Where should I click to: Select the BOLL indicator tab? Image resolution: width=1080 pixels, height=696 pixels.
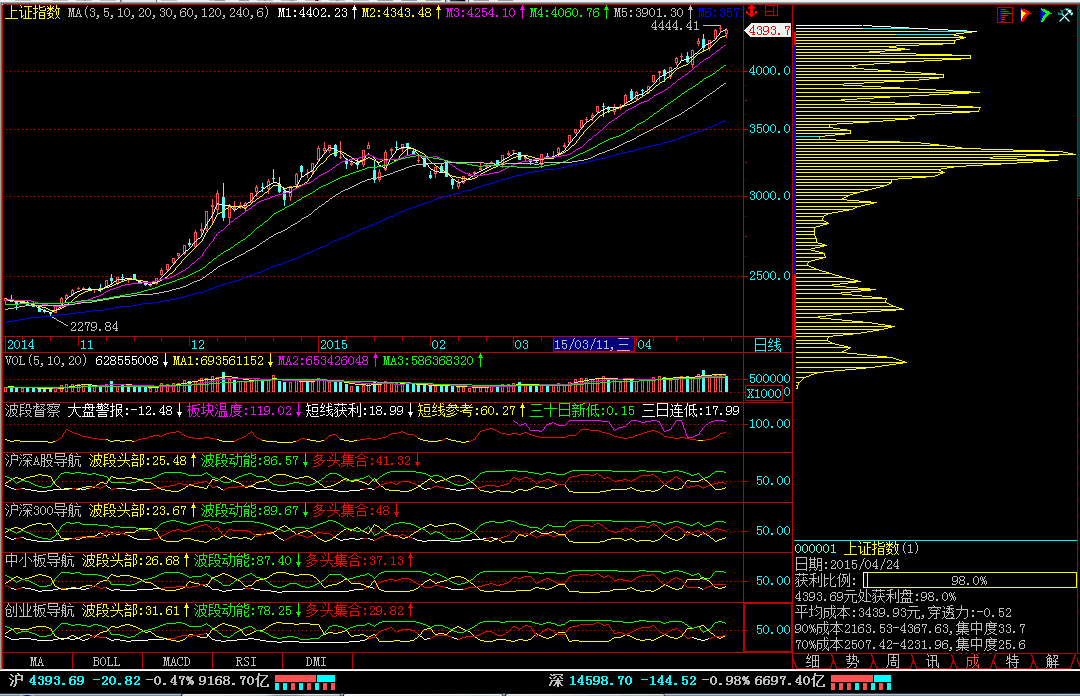(x=106, y=661)
